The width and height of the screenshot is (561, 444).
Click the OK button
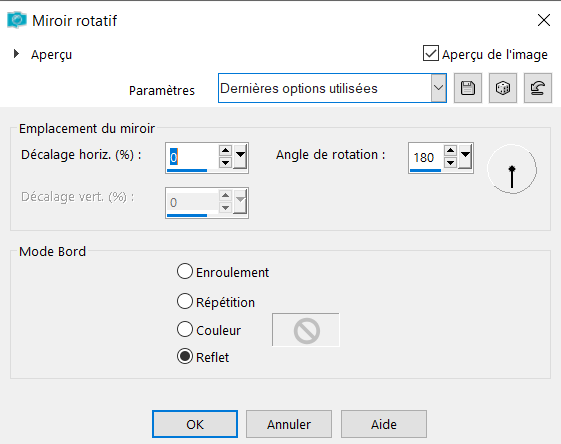tap(195, 424)
